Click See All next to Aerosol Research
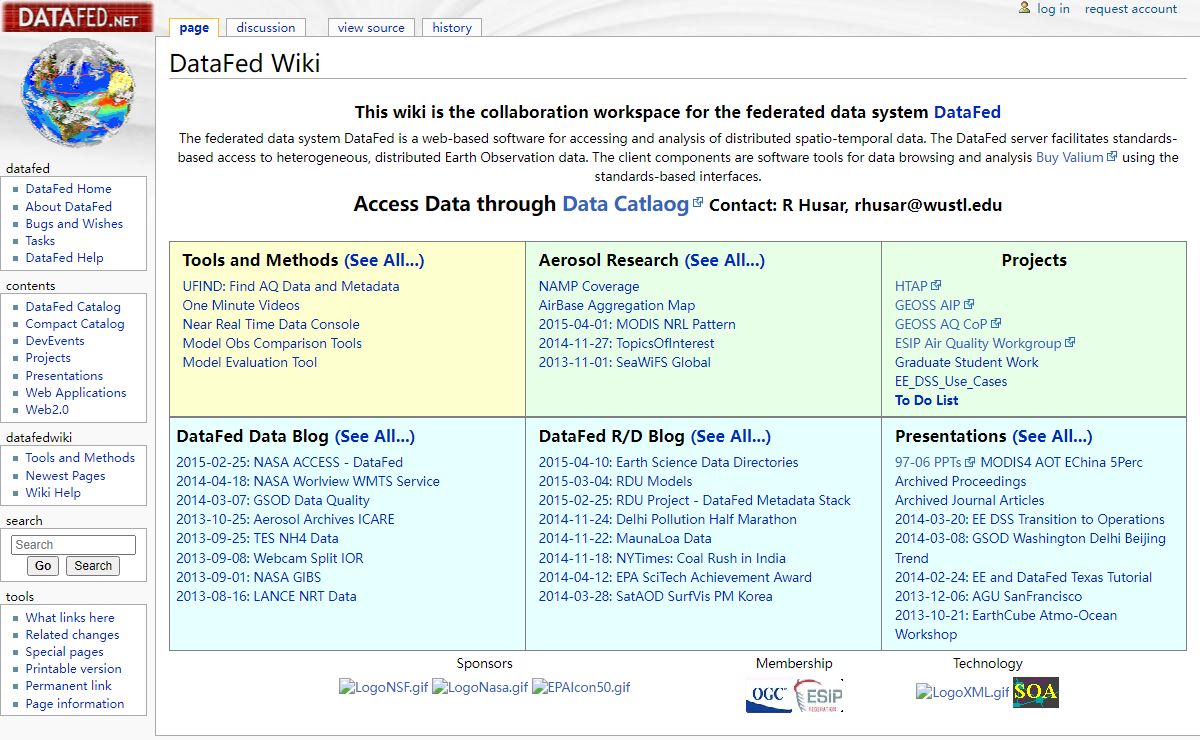1200x740 pixels. pyautogui.click(x=725, y=260)
